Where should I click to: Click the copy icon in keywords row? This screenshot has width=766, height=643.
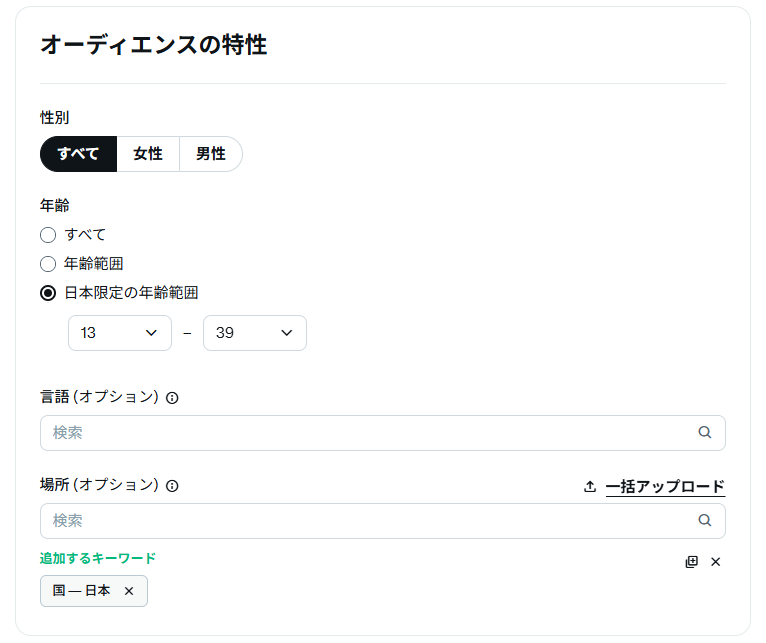692,562
